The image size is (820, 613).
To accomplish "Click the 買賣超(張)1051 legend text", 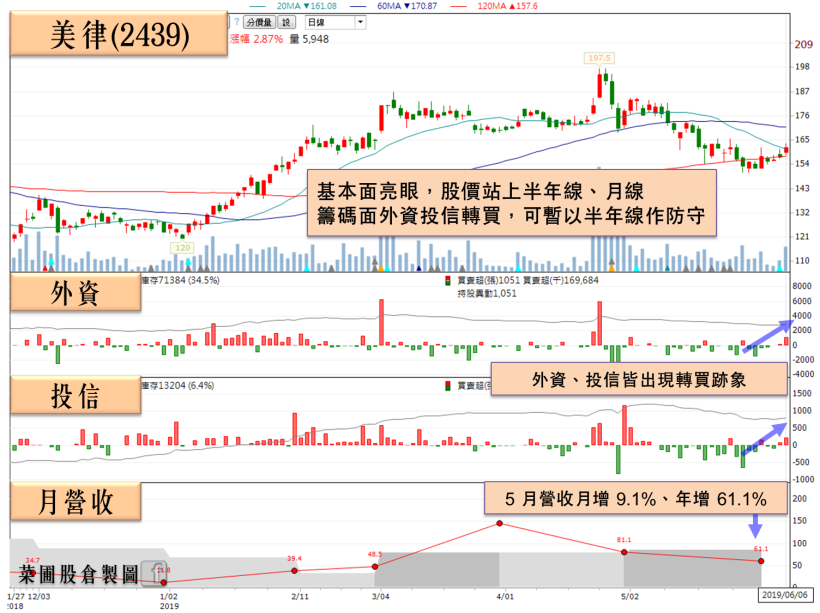I will pyautogui.click(x=488, y=280).
